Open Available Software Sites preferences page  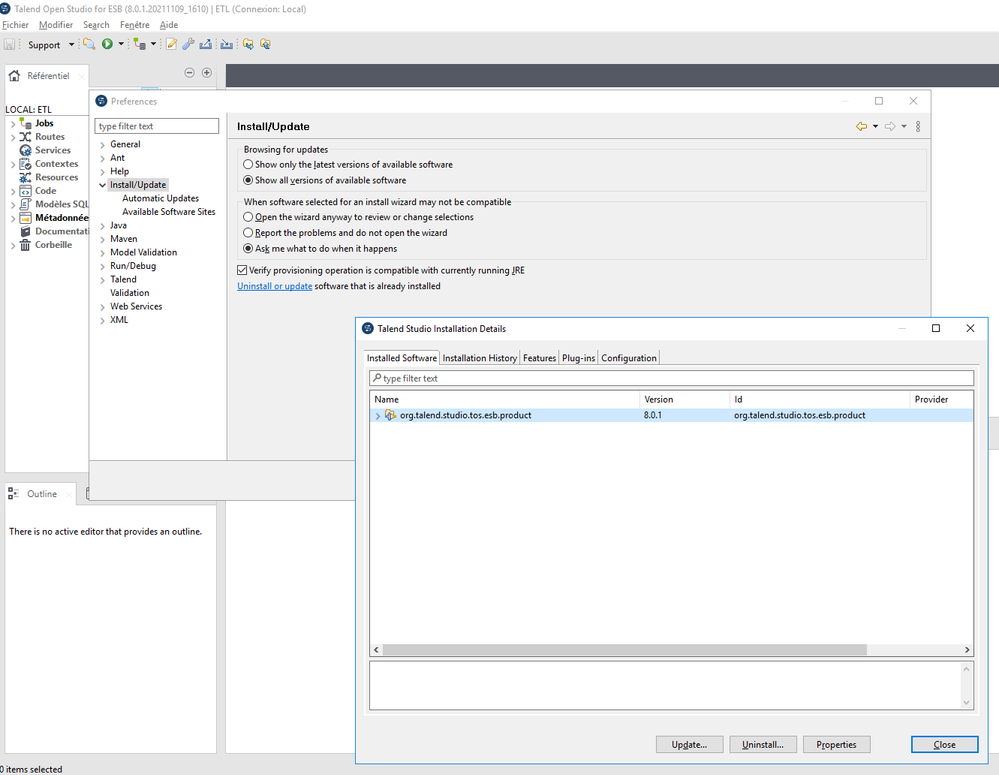(x=169, y=212)
